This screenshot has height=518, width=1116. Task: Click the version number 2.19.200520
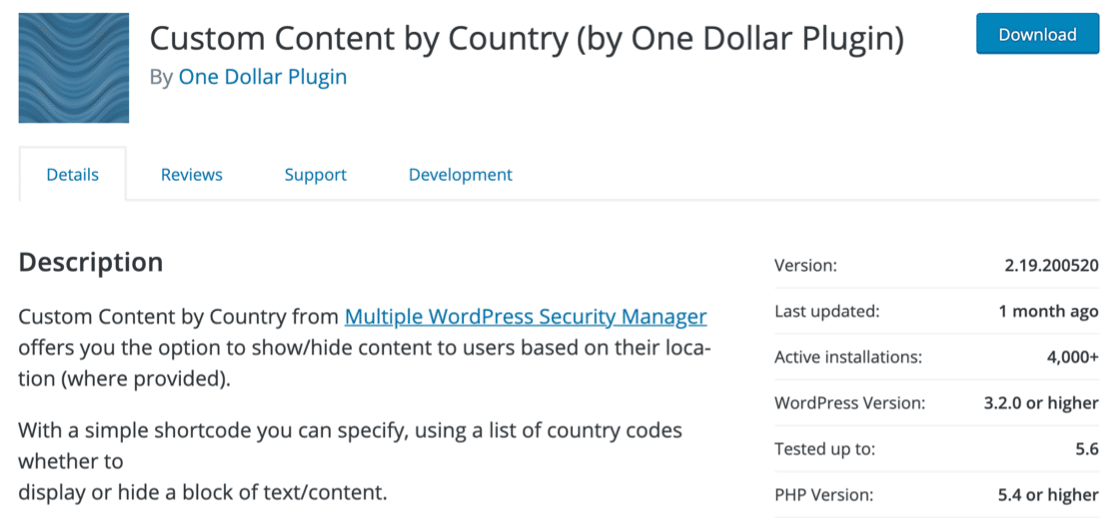pyautogui.click(x=1051, y=266)
